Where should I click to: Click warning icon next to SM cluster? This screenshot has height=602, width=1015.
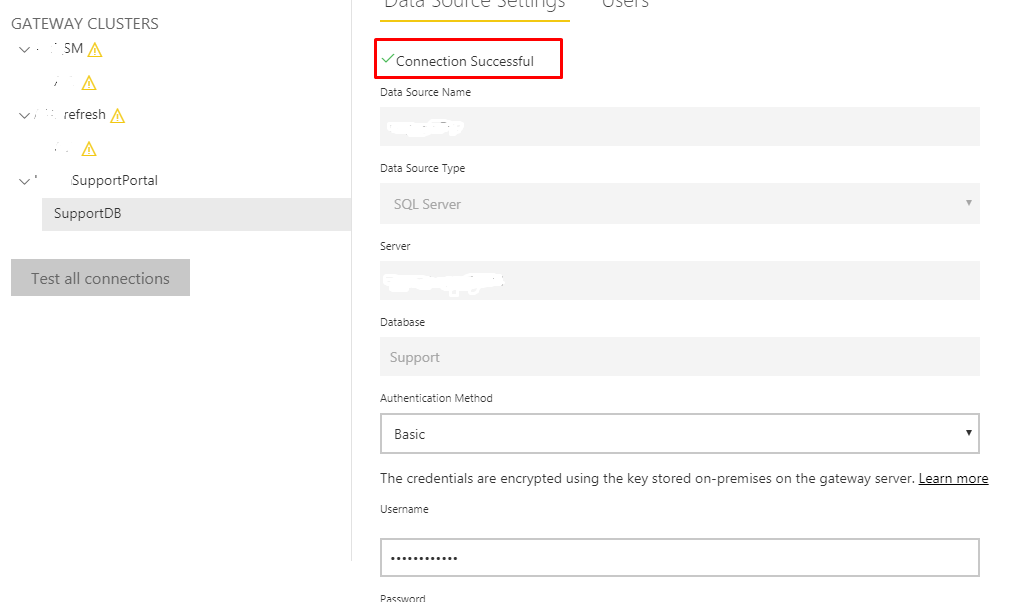pos(95,50)
